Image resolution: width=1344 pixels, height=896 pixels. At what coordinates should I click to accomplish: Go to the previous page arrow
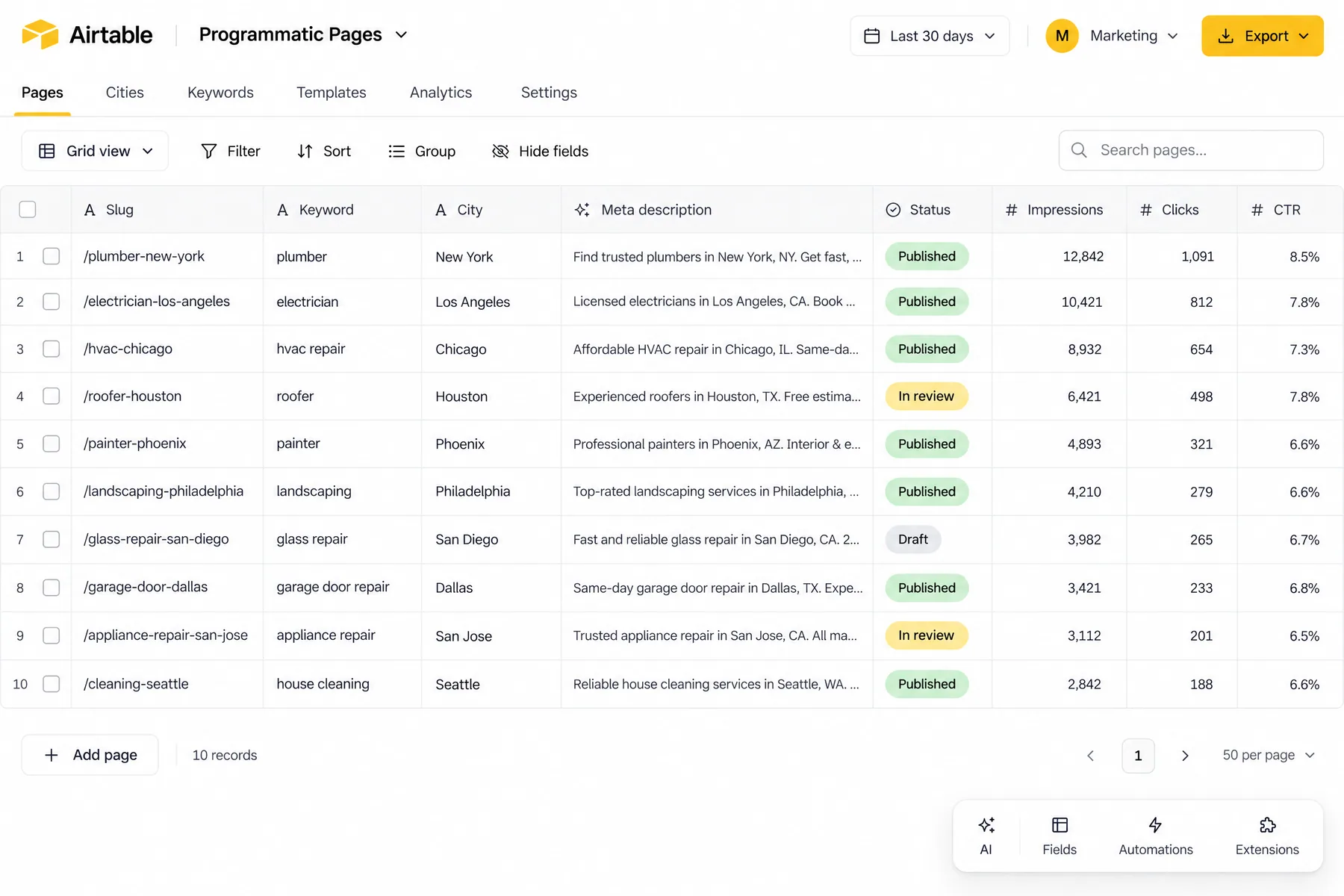[1091, 756]
